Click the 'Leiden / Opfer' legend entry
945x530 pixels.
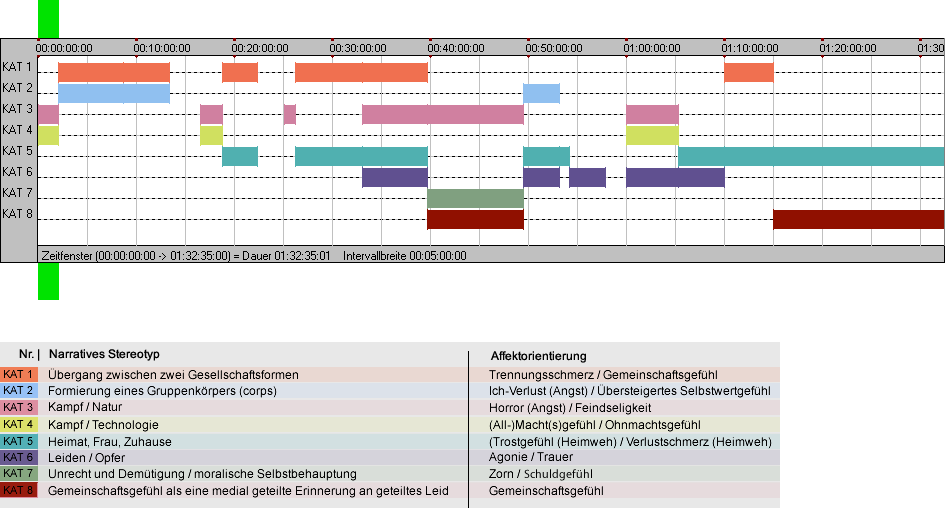coord(86,458)
